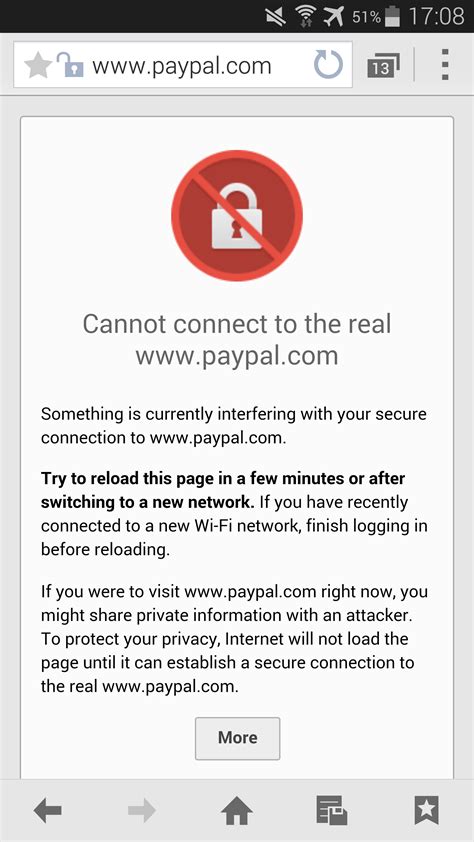Tap the open padlock security icon

coord(70,66)
